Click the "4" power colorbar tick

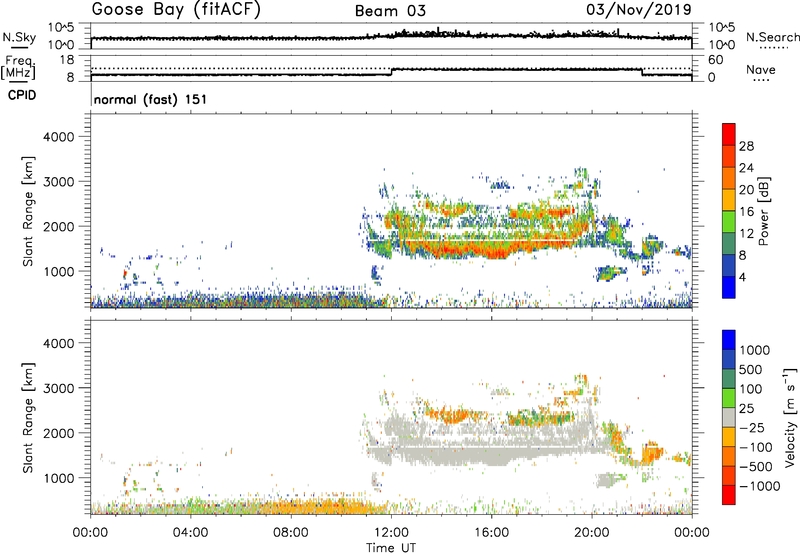pos(743,277)
